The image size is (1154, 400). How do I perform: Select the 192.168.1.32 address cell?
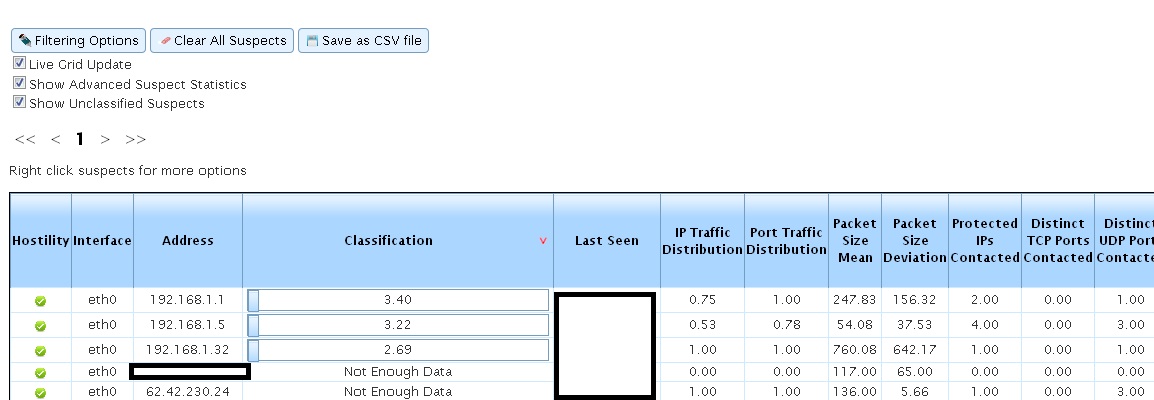click(188, 350)
